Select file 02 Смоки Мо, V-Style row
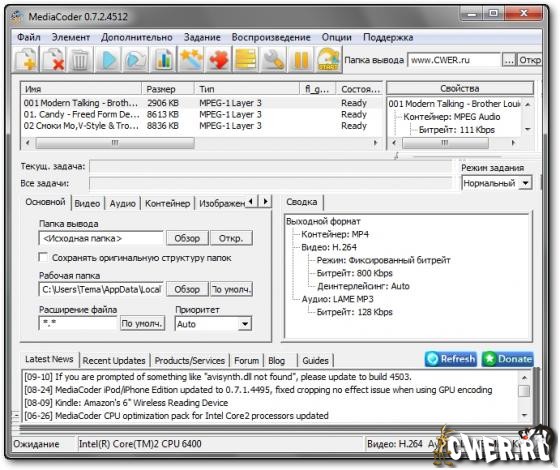 (x=201, y=126)
